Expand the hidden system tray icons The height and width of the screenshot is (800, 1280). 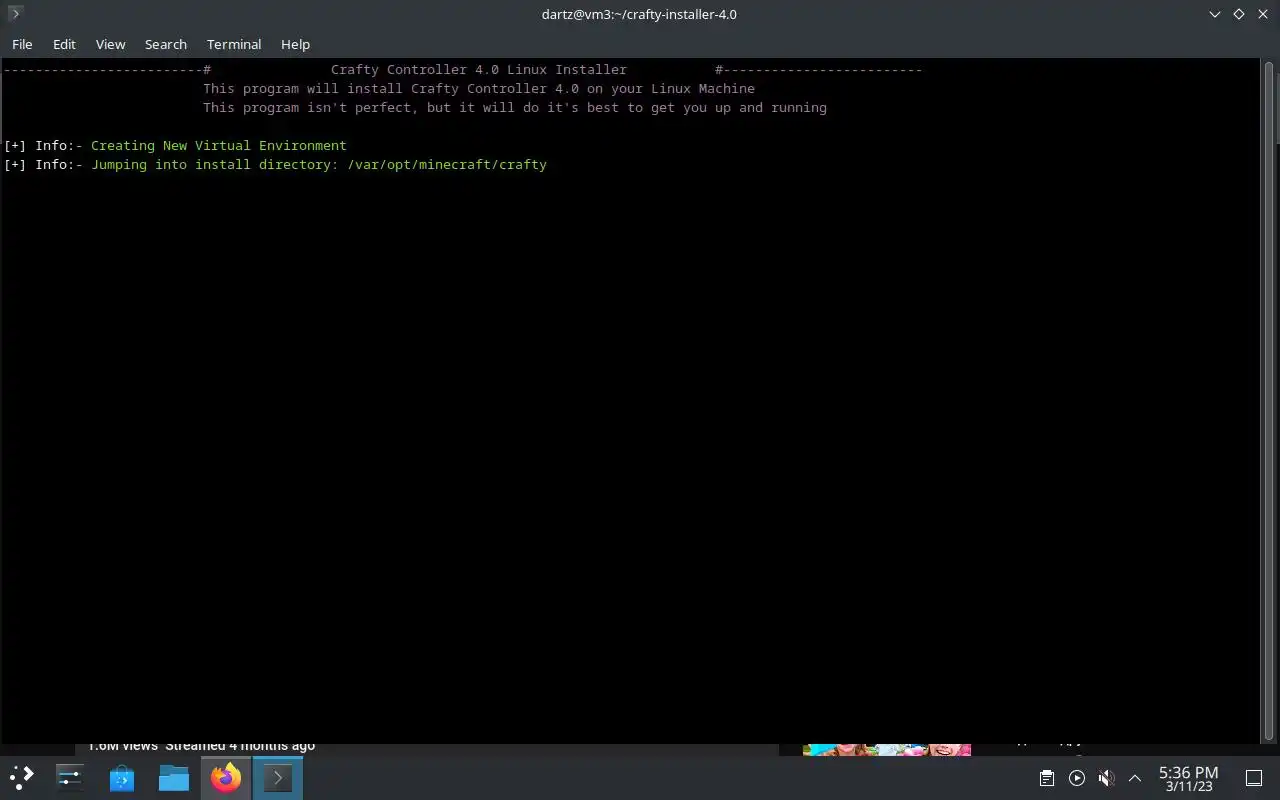pos(1135,778)
